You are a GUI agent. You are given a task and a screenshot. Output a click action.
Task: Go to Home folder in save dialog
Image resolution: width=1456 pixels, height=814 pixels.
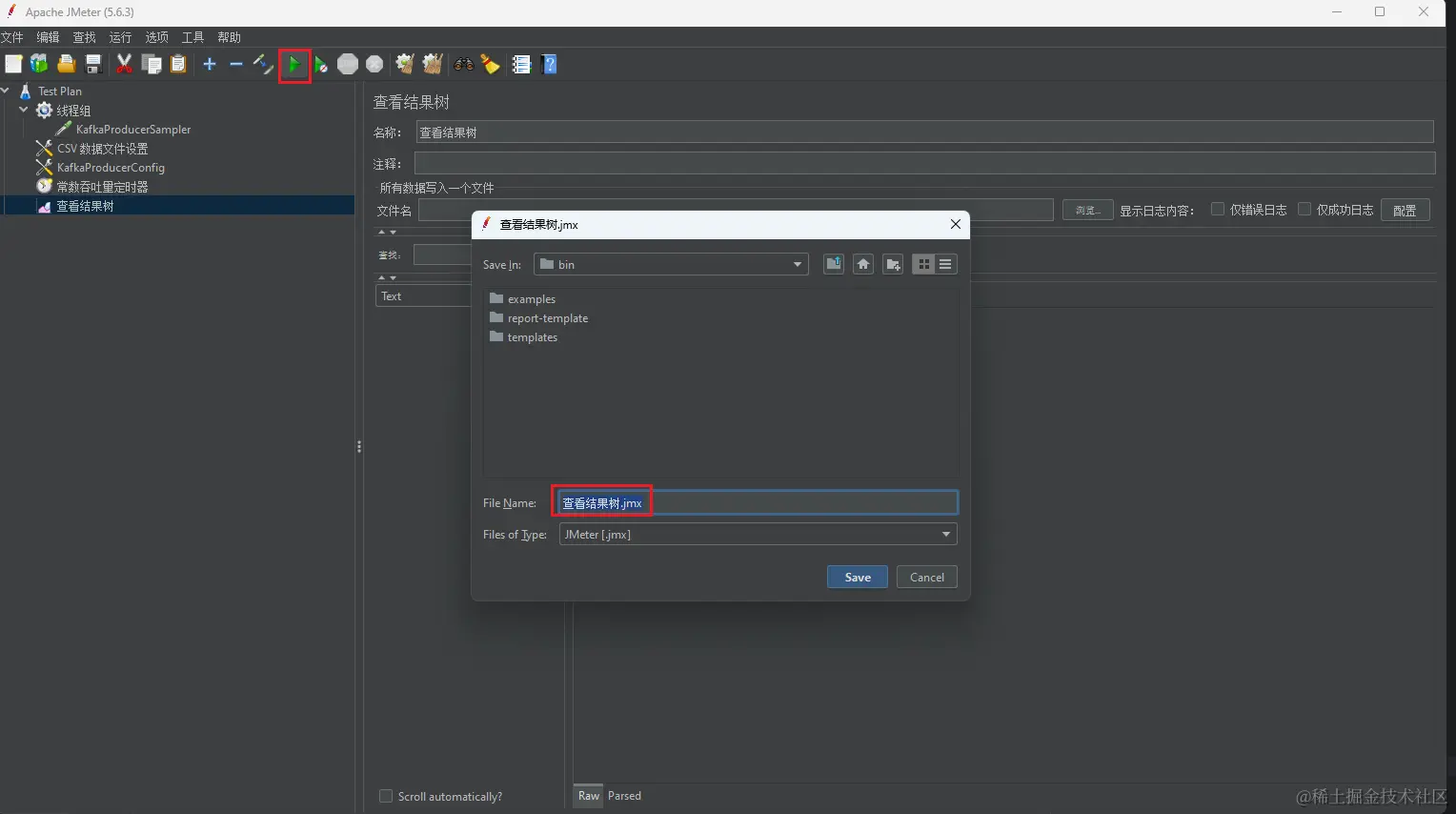tap(863, 264)
